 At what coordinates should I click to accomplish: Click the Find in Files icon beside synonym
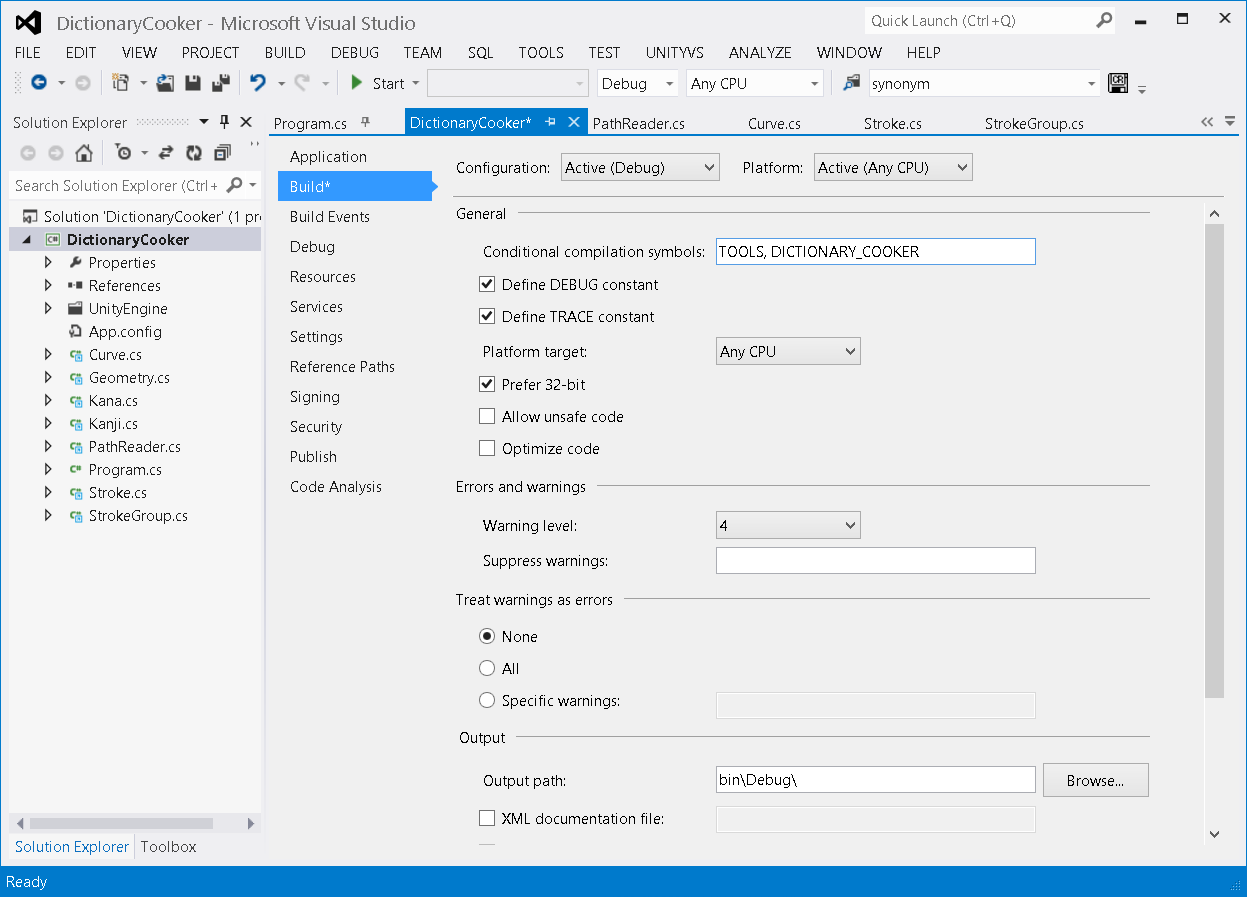pyautogui.click(x=852, y=83)
